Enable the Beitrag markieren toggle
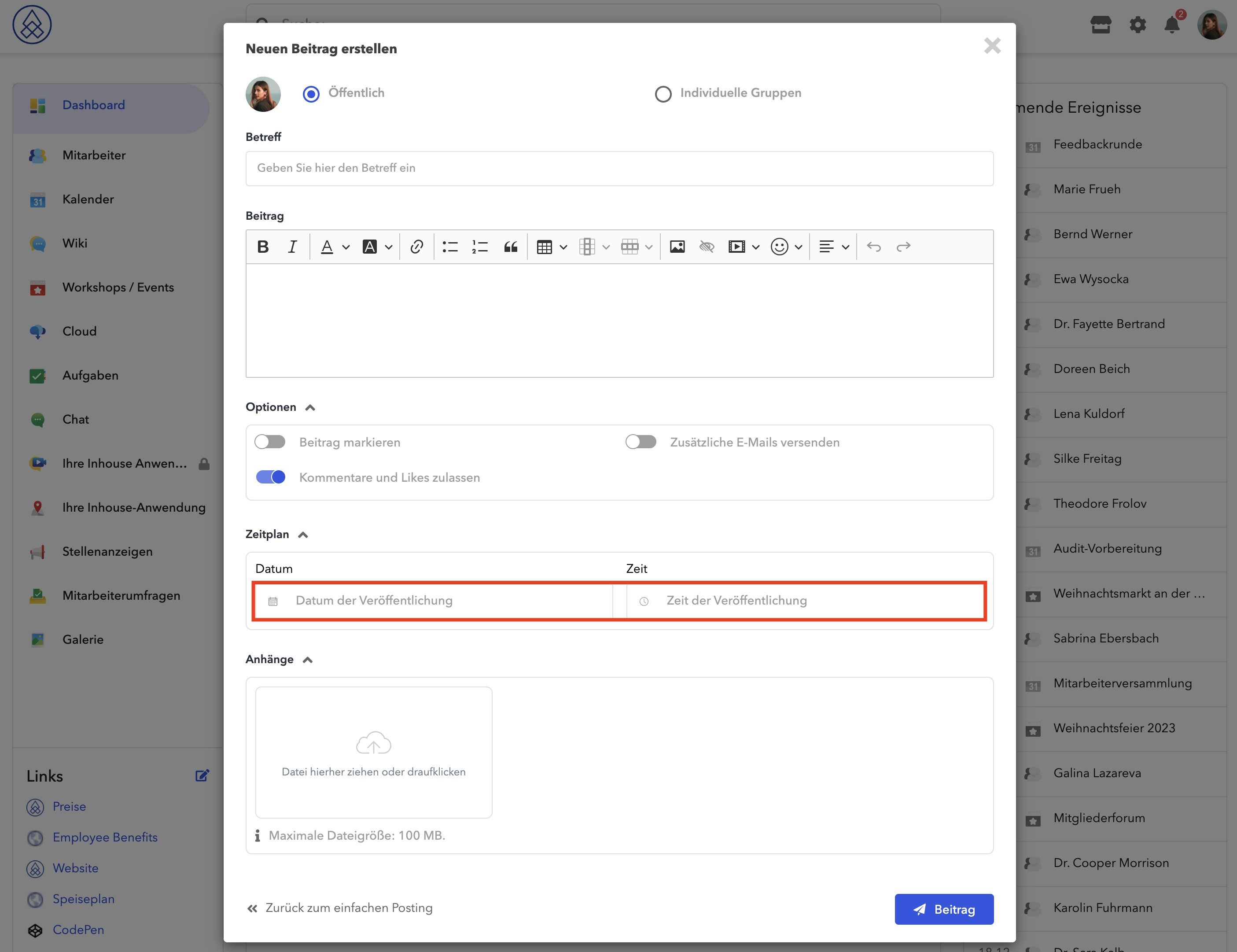This screenshot has height=952, width=1237. [269, 441]
